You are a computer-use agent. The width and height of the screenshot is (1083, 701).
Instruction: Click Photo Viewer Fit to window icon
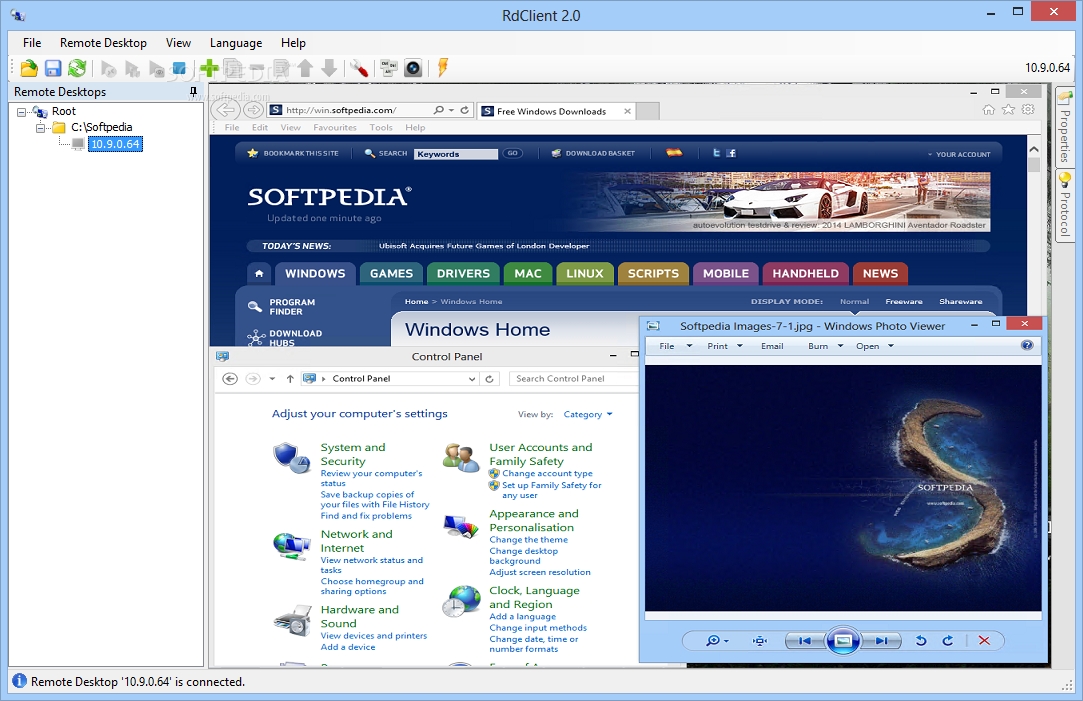click(760, 641)
